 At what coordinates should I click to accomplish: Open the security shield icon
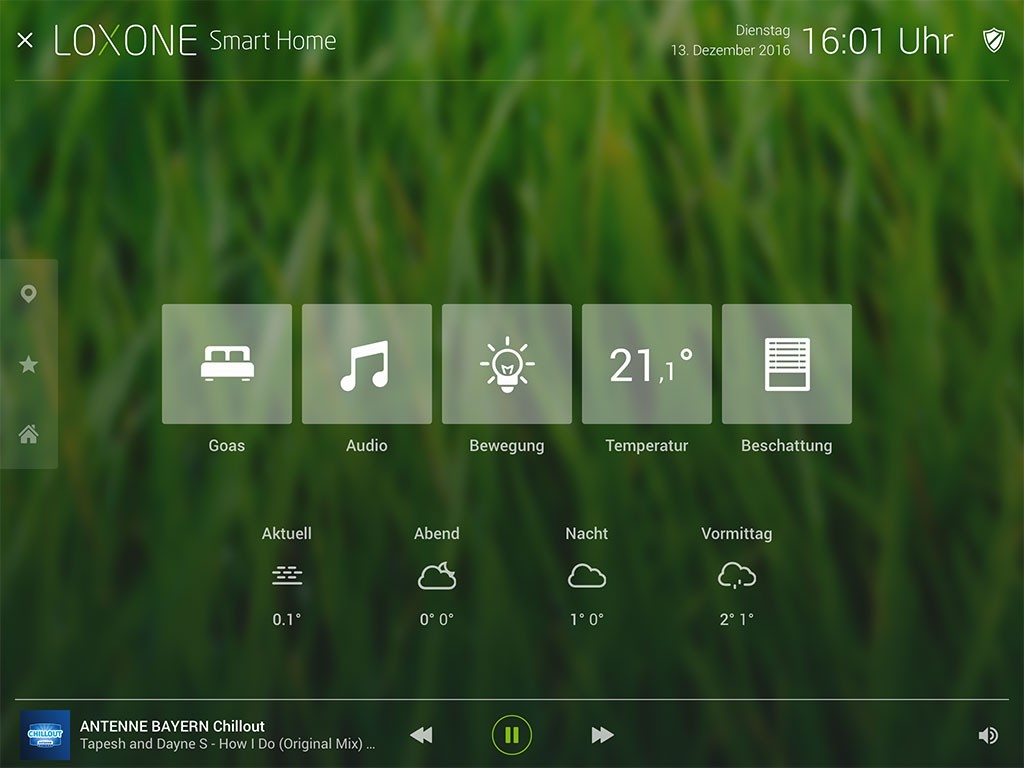[x=993, y=40]
